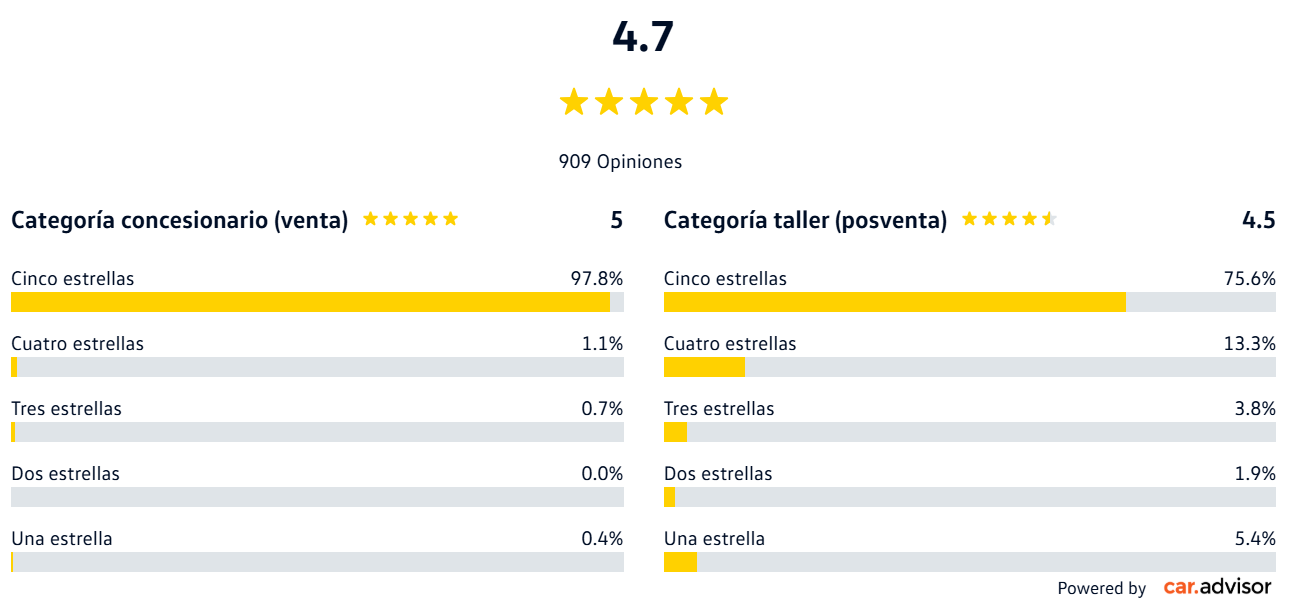Click the posventa Cuatro estrellas progress bar
Viewport: 1290px width, 601px height.
(969, 367)
